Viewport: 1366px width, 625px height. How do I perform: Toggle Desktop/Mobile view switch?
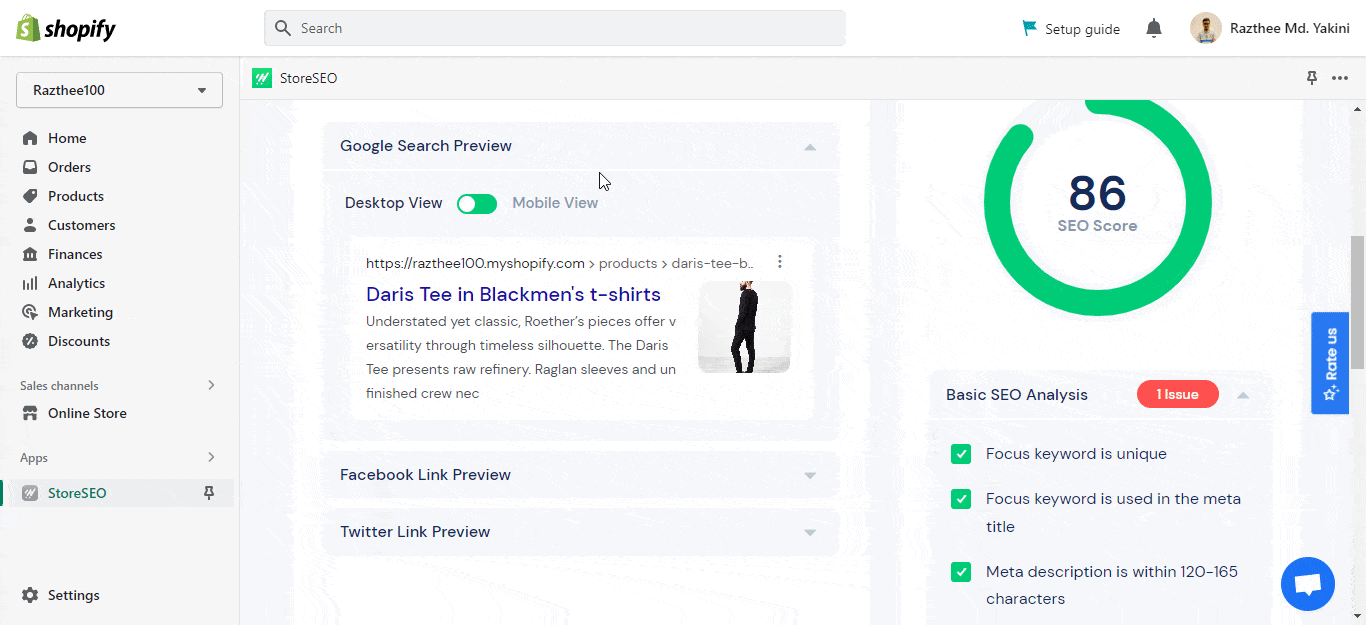(477, 204)
